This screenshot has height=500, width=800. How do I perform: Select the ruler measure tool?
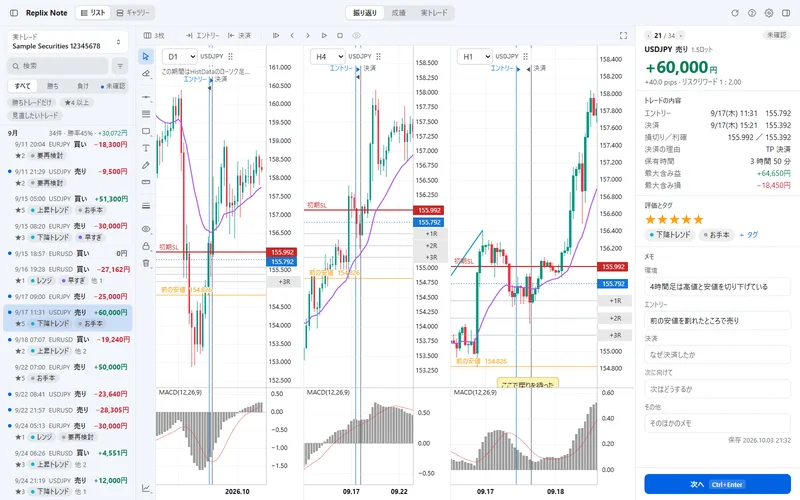(x=146, y=182)
